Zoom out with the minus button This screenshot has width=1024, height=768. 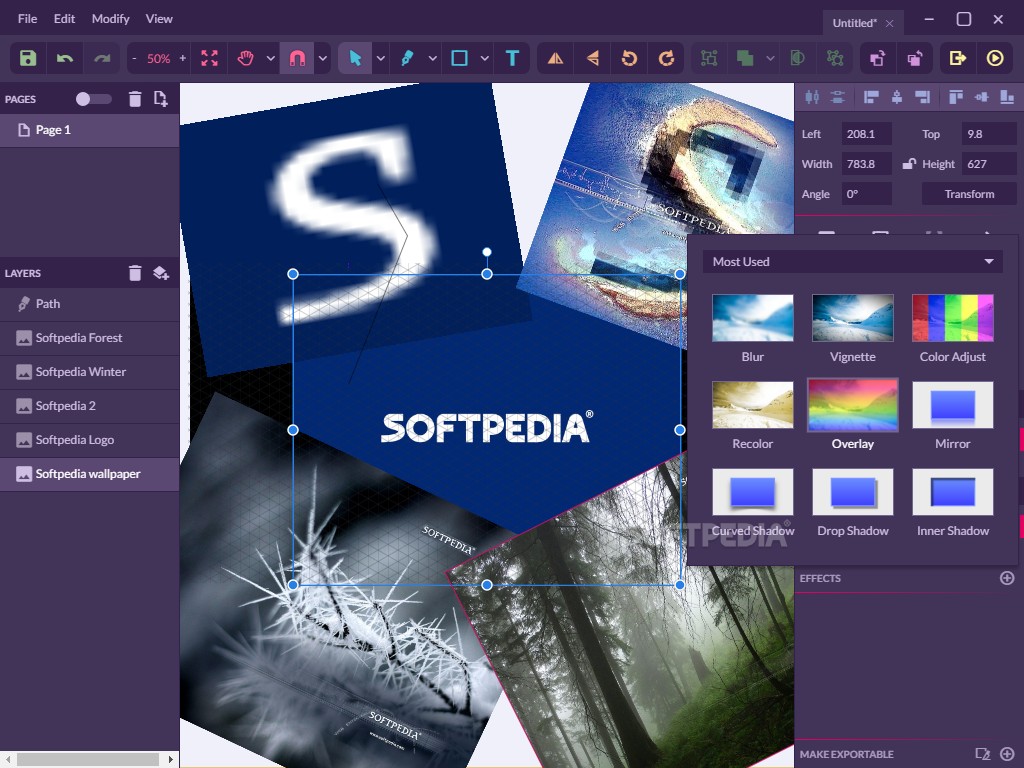[x=135, y=58]
